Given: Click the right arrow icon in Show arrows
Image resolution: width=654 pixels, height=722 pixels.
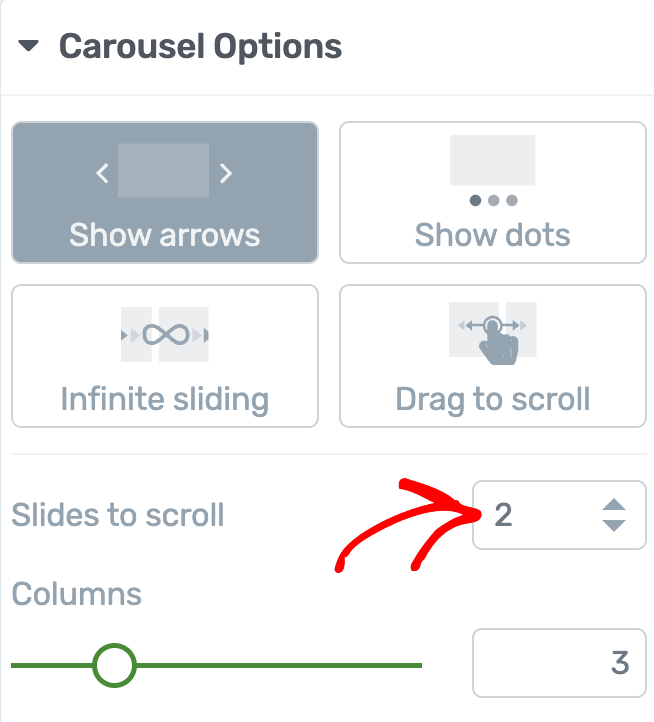Looking at the screenshot, I should tap(226, 173).
